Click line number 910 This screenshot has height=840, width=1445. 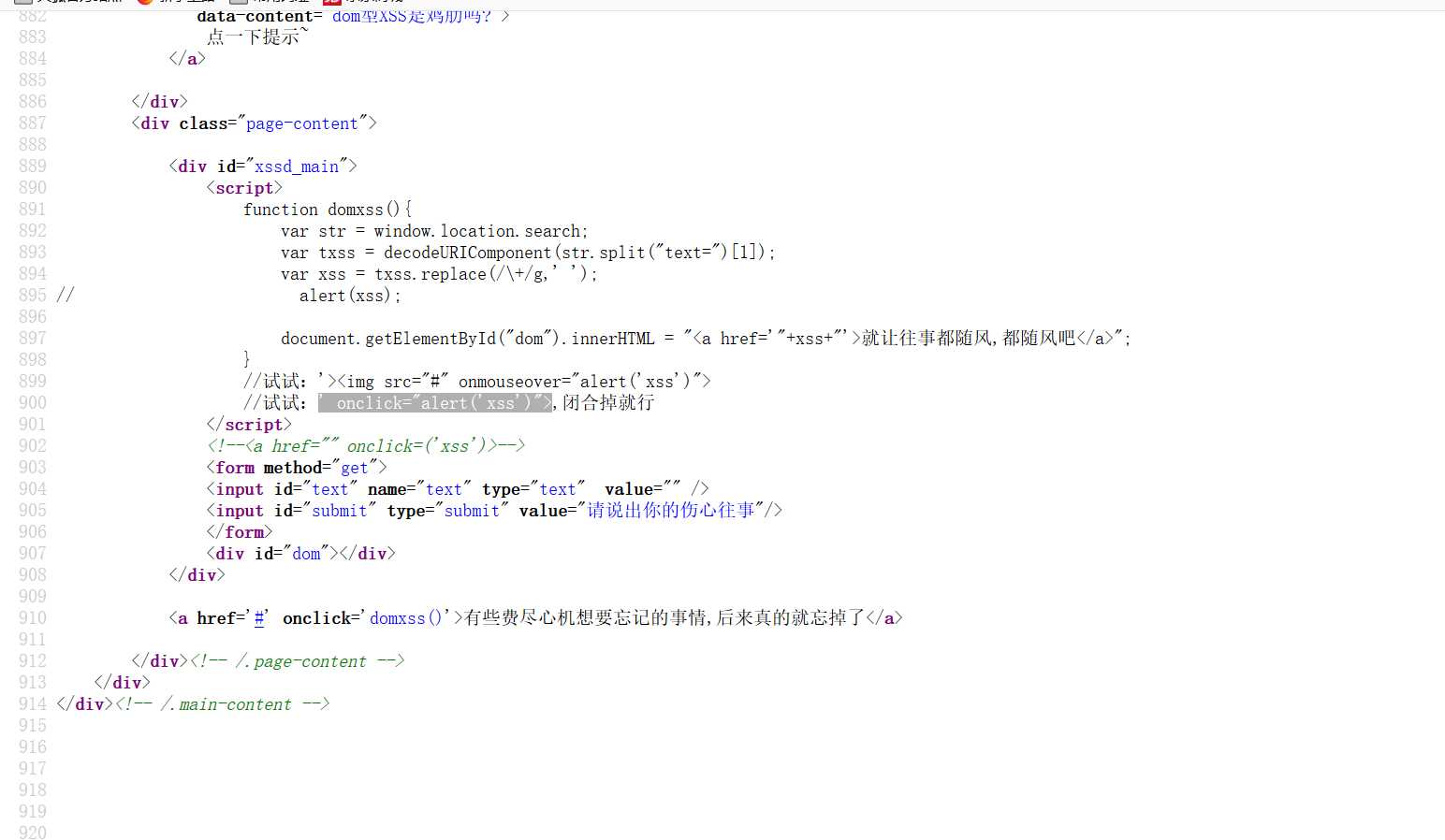(32, 618)
